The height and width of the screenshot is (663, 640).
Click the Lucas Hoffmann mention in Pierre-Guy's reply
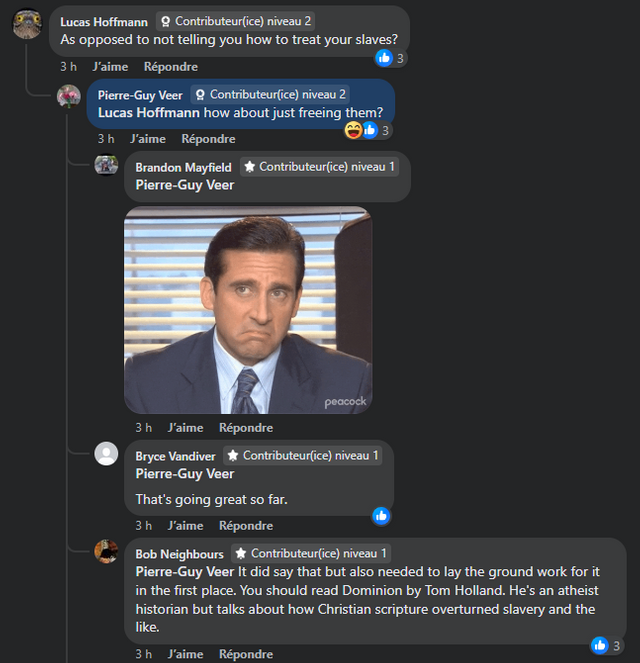[149, 113]
